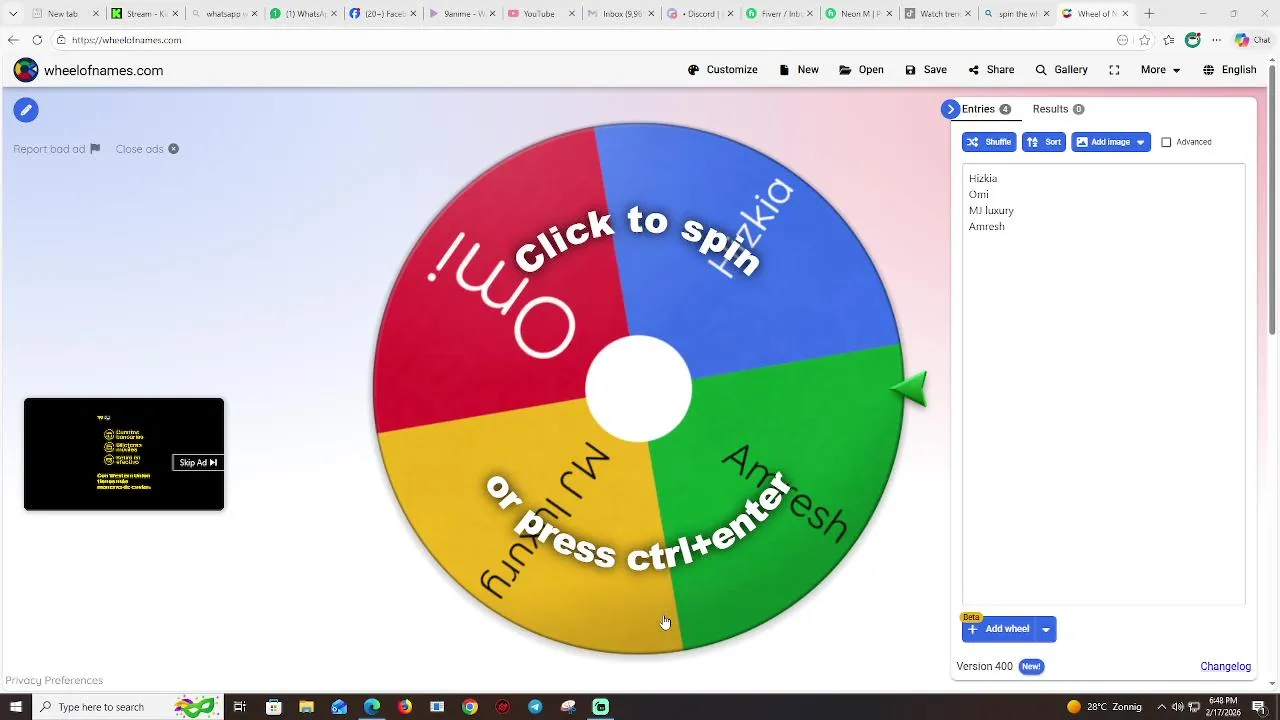Spin the wheel by clicking its center
Image resolution: width=1280 pixels, height=720 pixels.
pyautogui.click(x=638, y=389)
